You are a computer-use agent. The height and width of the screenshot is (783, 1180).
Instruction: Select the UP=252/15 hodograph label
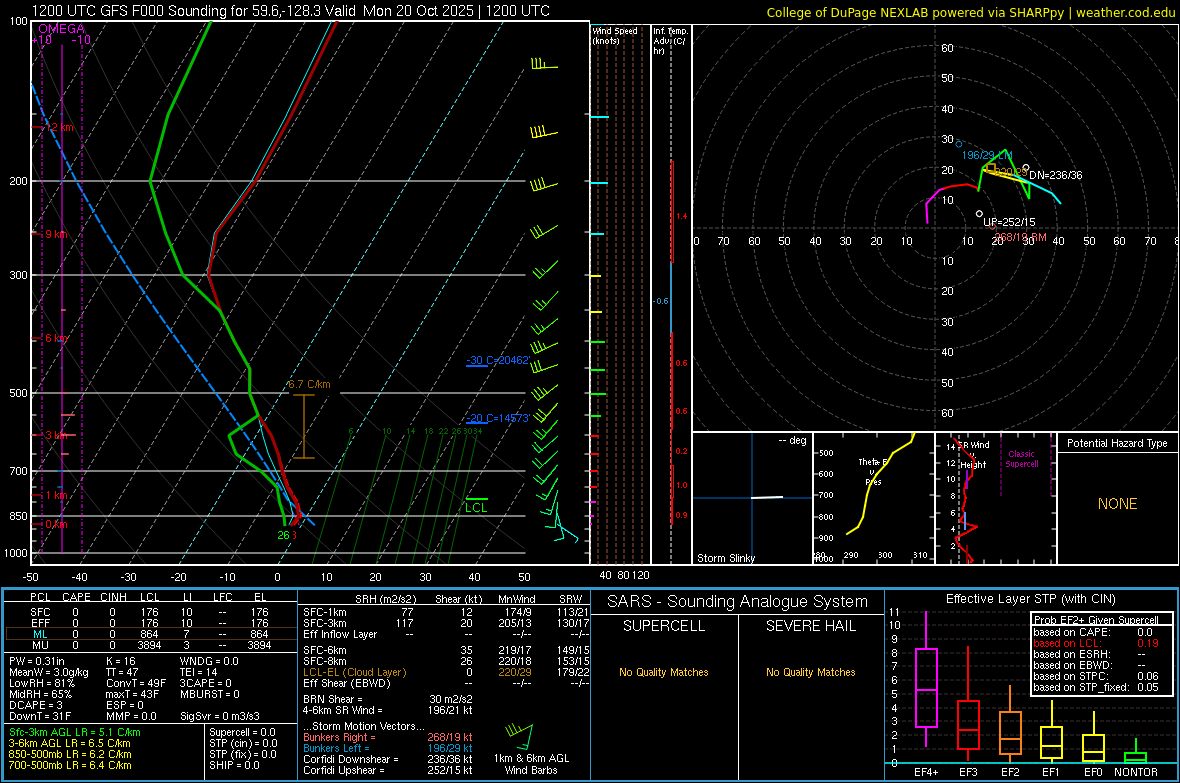pos(1009,222)
